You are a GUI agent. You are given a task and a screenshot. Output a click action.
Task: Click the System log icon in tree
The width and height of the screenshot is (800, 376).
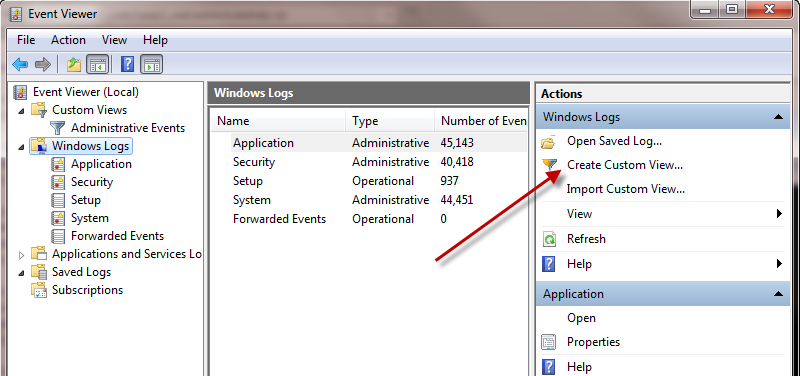click(58, 218)
